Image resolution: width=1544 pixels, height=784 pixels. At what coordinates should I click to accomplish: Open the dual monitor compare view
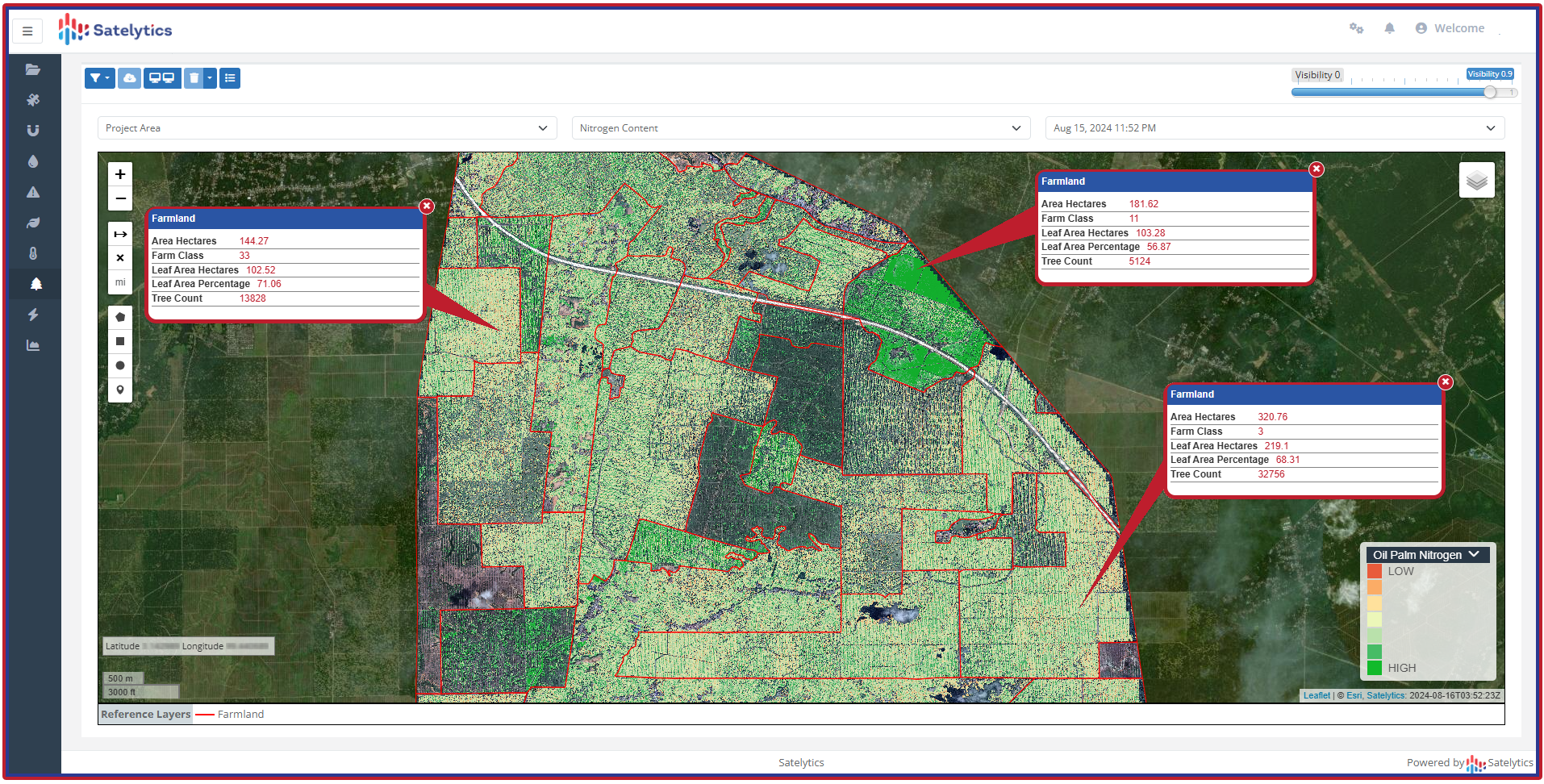(x=162, y=78)
